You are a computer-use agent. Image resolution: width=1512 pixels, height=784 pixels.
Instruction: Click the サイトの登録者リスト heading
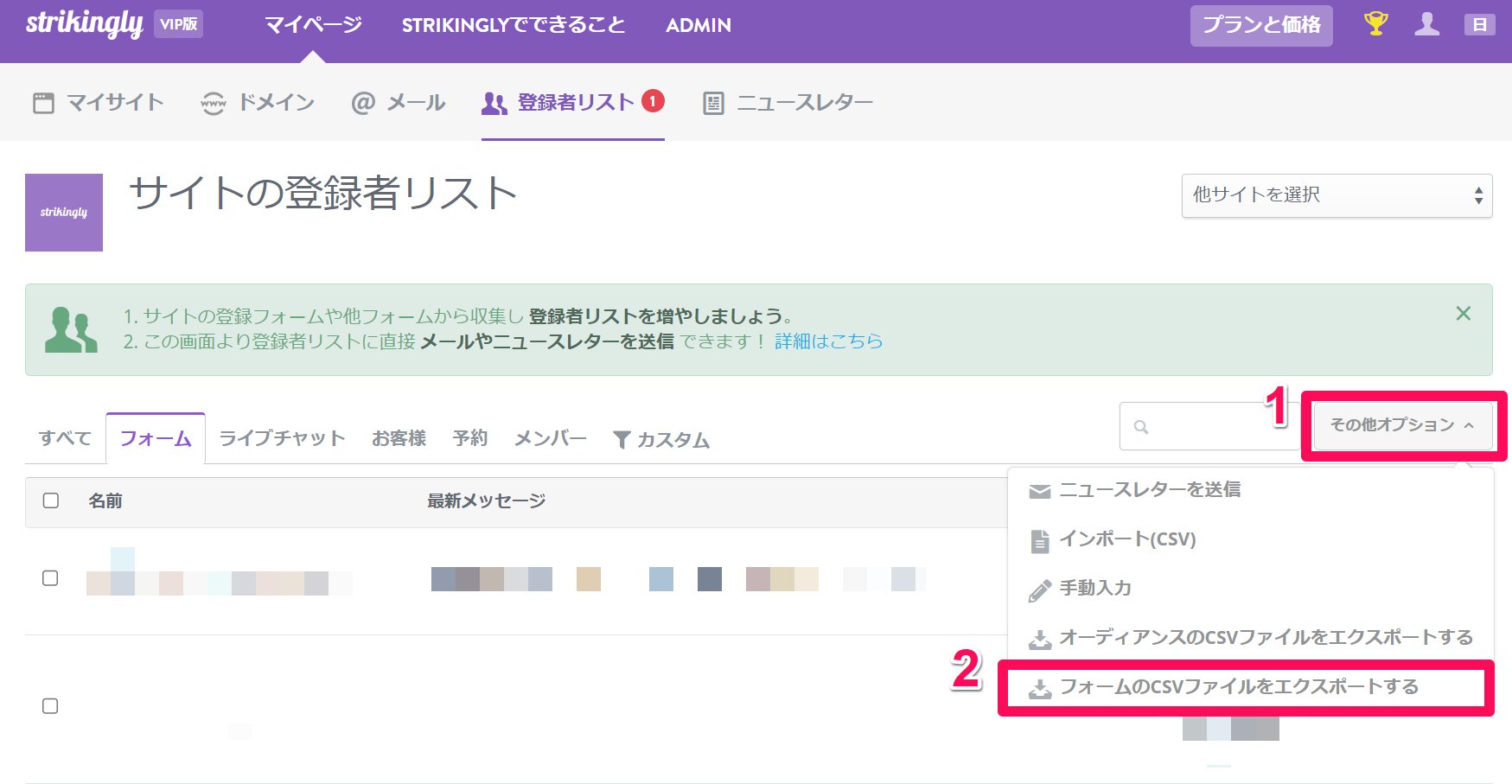(x=323, y=193)
